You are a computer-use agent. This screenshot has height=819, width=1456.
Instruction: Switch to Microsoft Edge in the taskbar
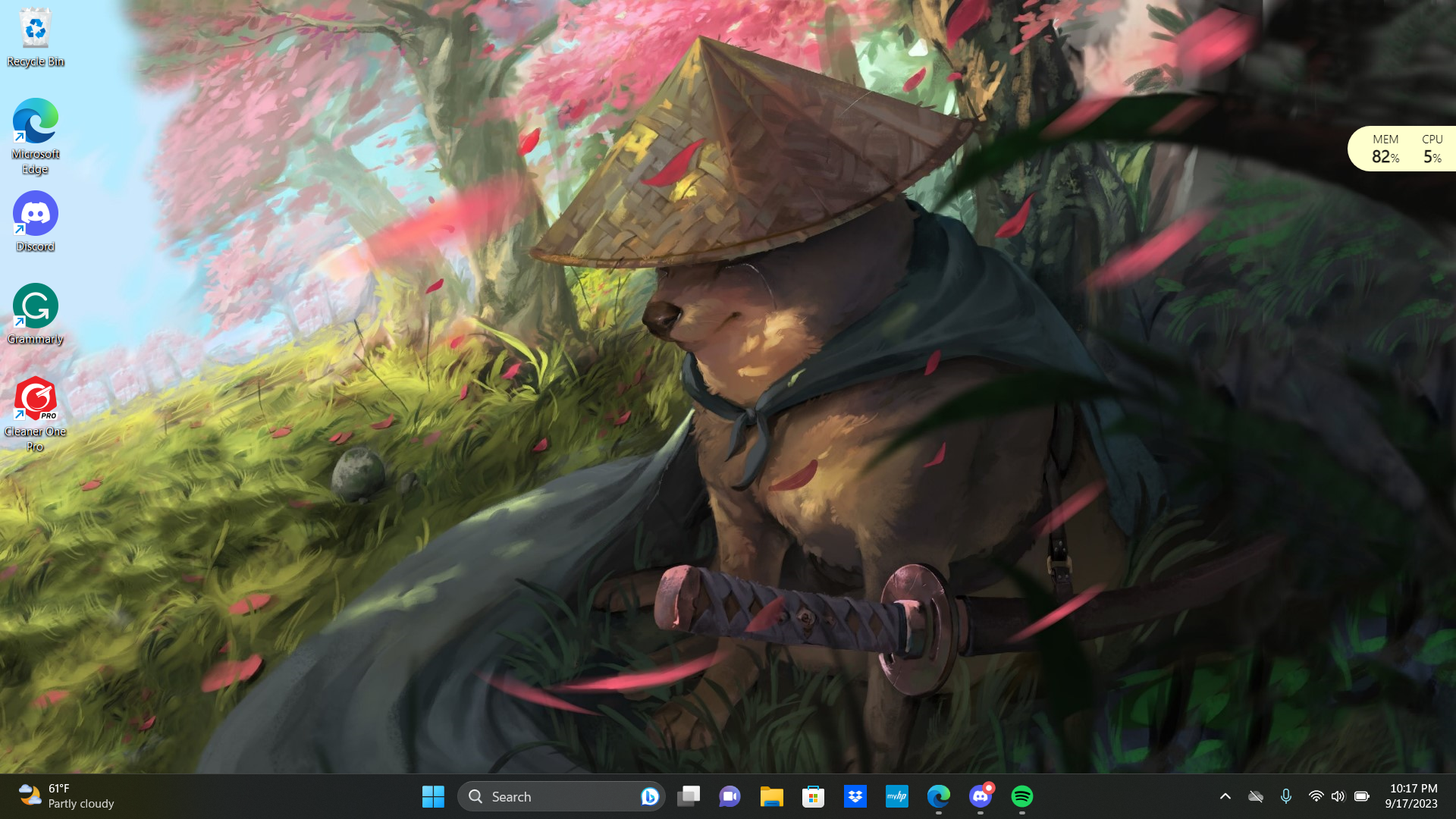pos(939,796)
